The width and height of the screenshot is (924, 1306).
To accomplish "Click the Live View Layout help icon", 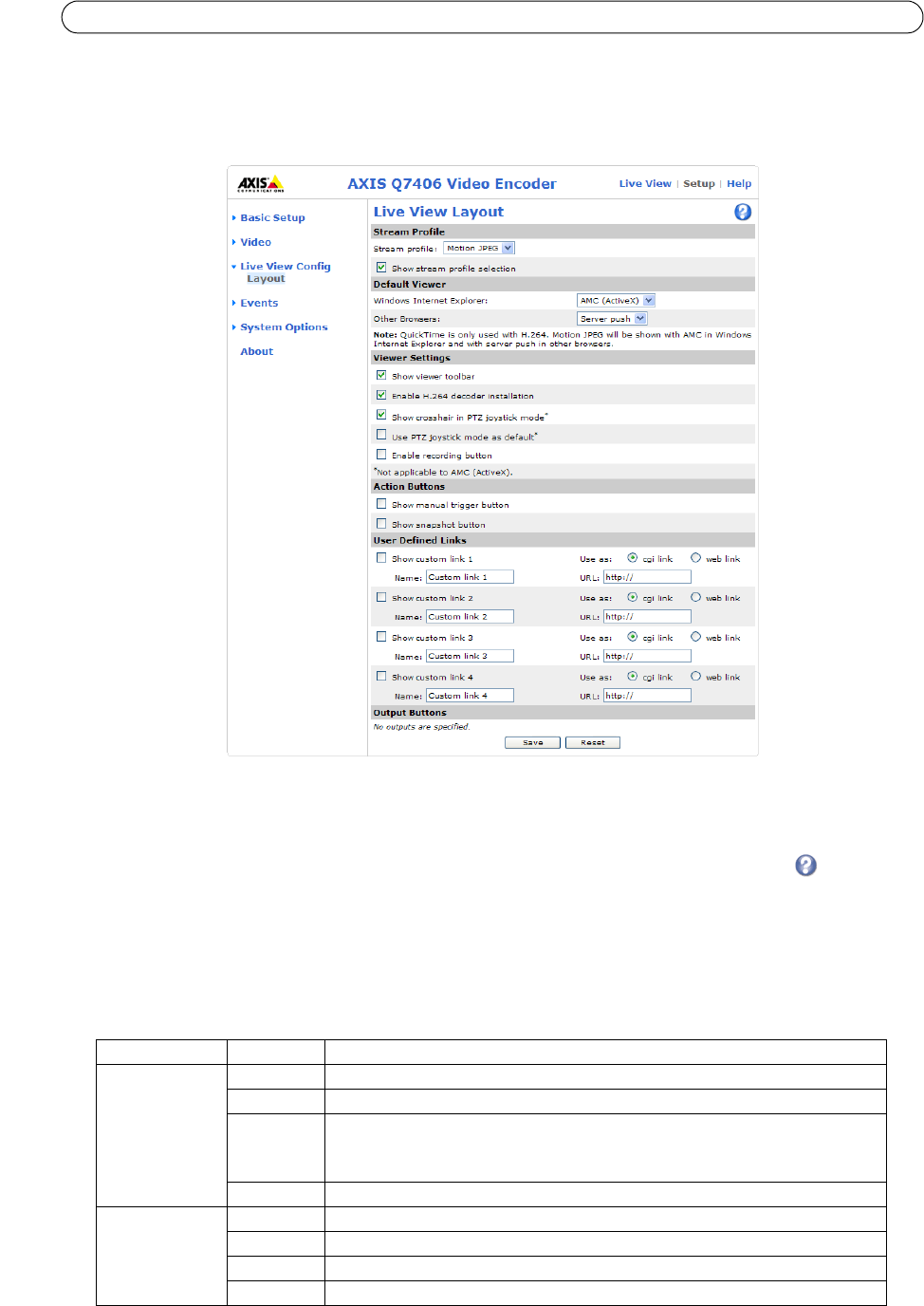I will click(x=743, y=212).
